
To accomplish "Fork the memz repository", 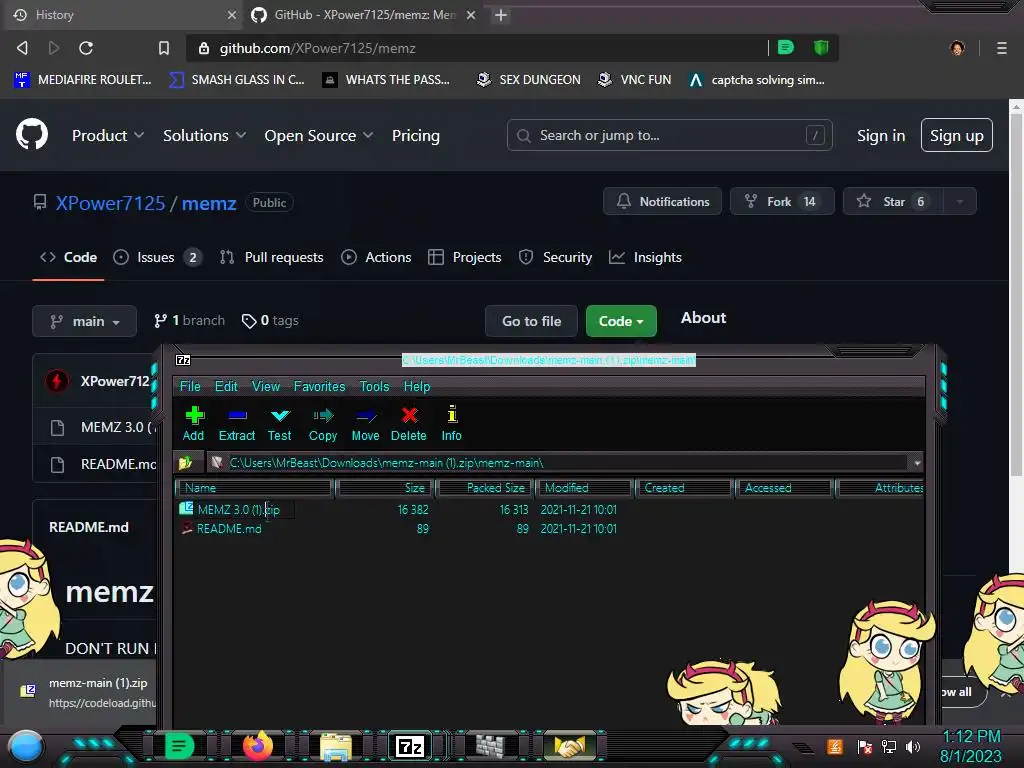I will (782, 202).
